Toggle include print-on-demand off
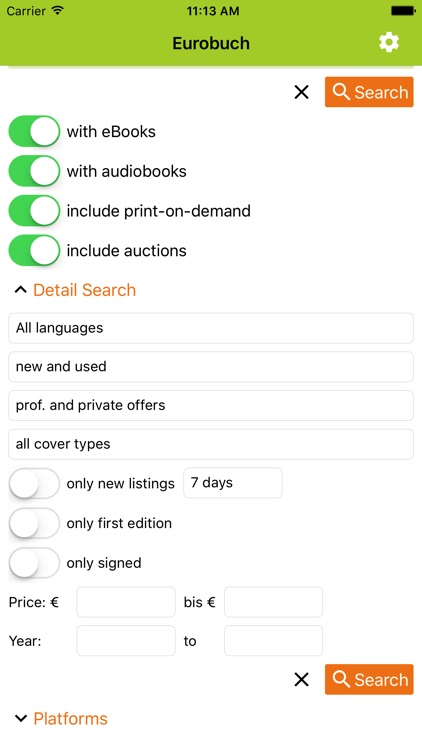This screenshot has width=422, height=750. point(34,210)
